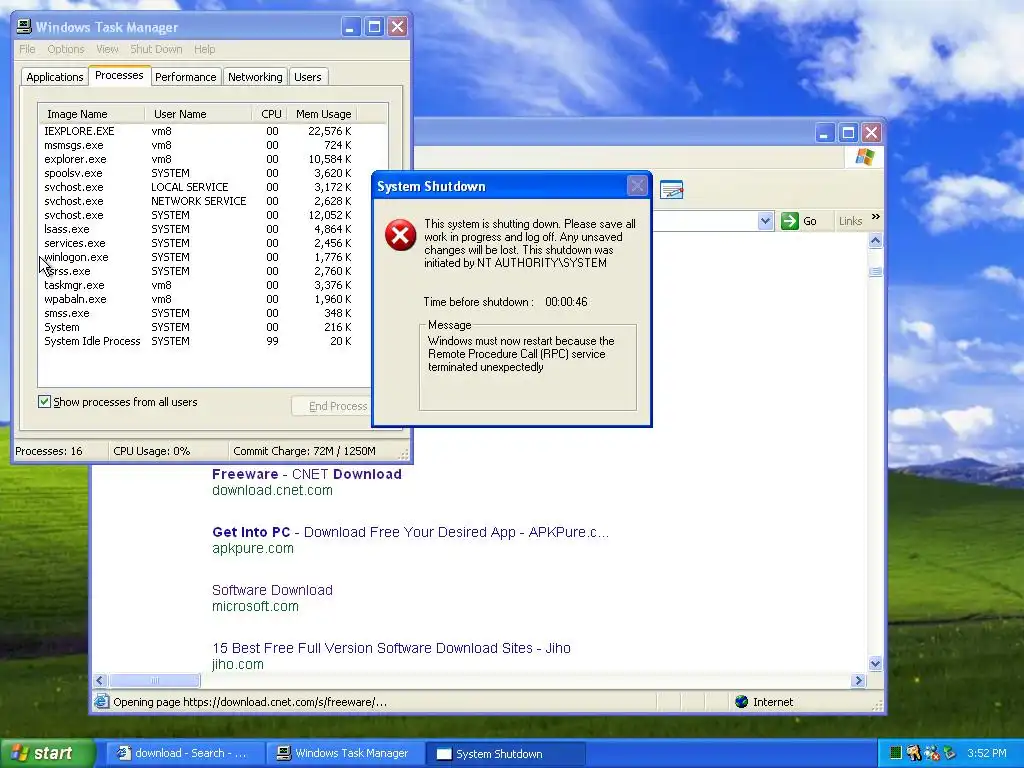Select the Processes tab
1024x768 pixels.
tap(119, 75)
